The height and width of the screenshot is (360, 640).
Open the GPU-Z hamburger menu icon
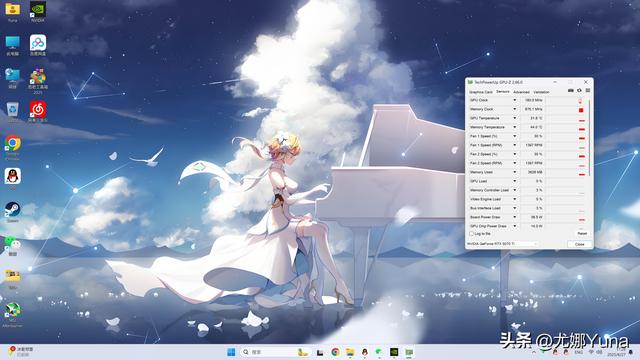pos(588,91)
